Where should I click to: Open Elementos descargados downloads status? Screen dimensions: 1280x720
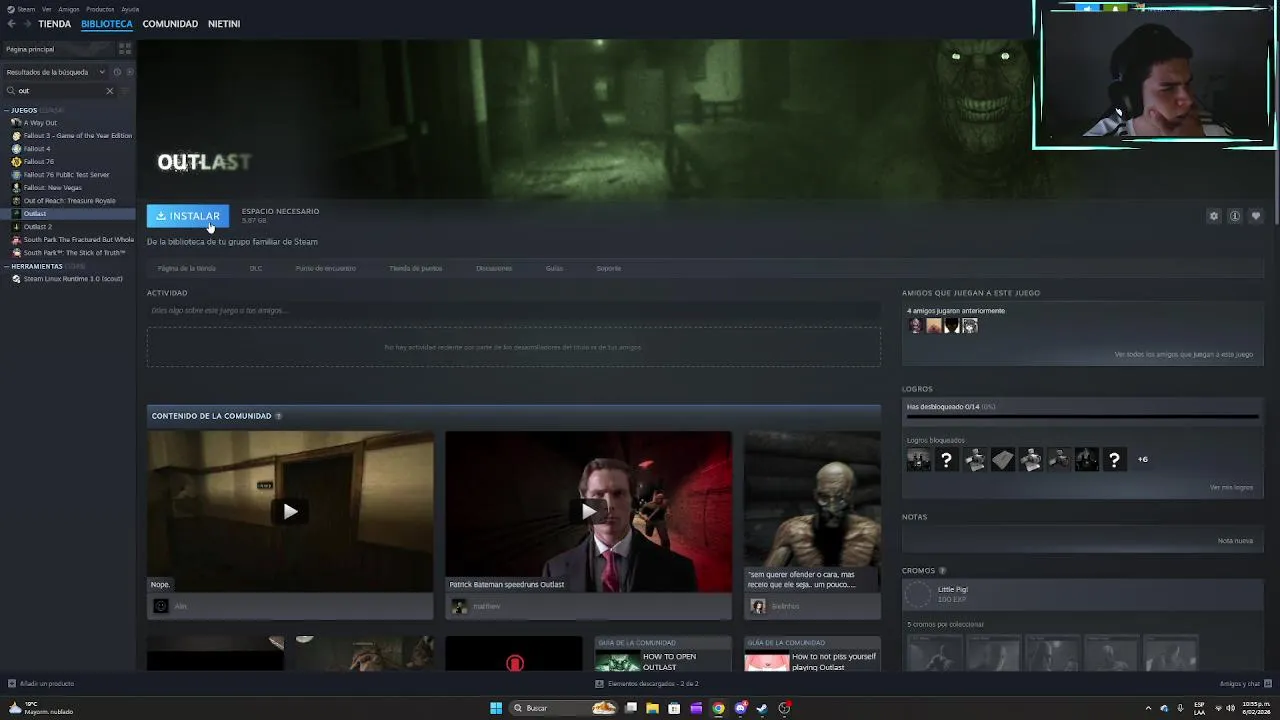pyautogui.click(x=647, y=684)
